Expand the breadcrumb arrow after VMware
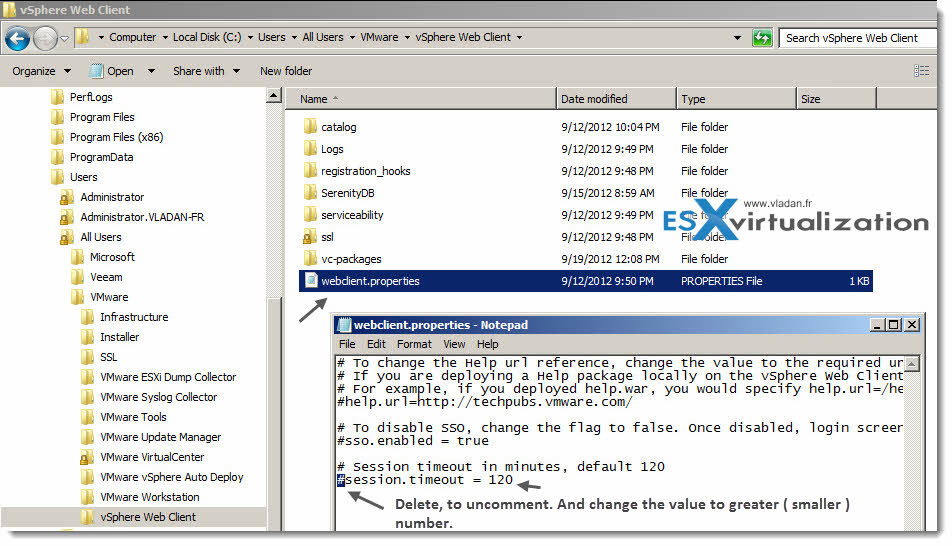Viewport: 952px width, 546px height. click(x=407, y=38)
